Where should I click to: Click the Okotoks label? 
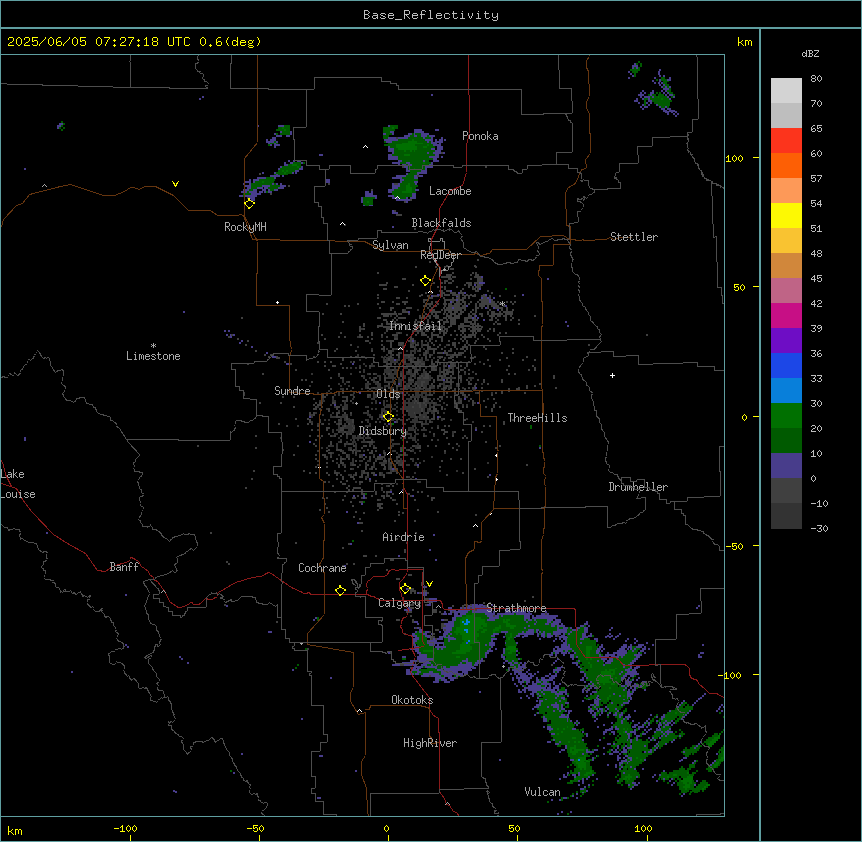[x=412, y=700]
